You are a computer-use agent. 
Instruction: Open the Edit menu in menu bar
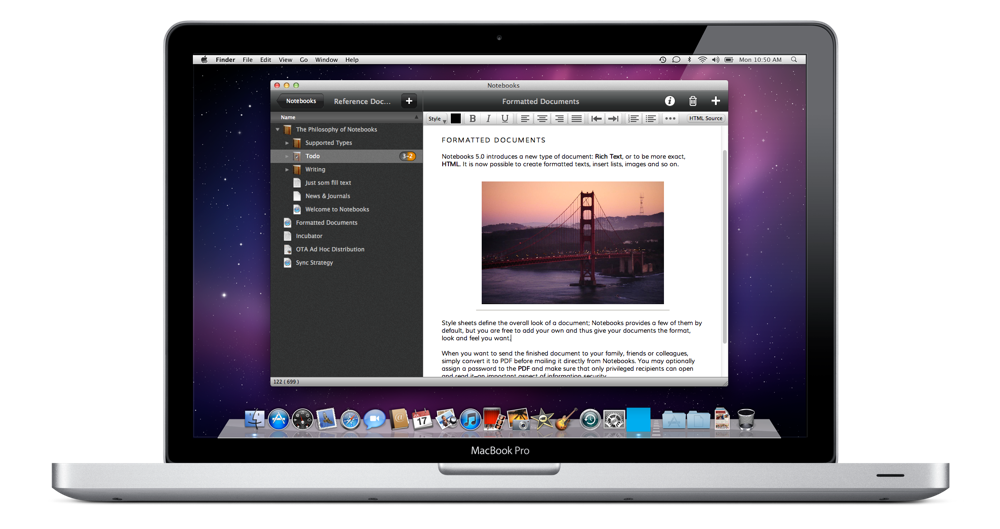[265, 60]
